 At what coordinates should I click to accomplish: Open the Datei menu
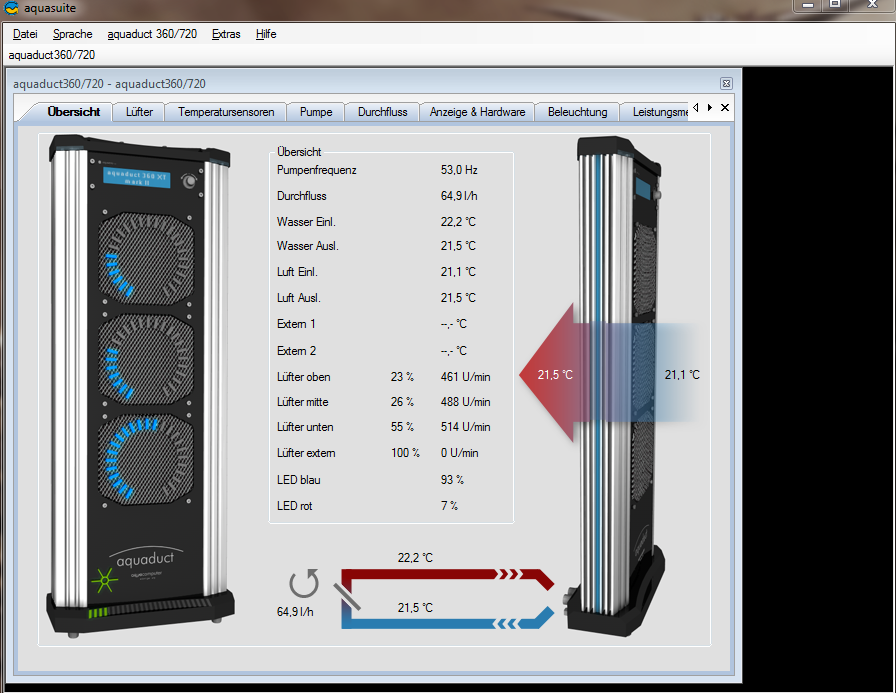tap(25, 34)
